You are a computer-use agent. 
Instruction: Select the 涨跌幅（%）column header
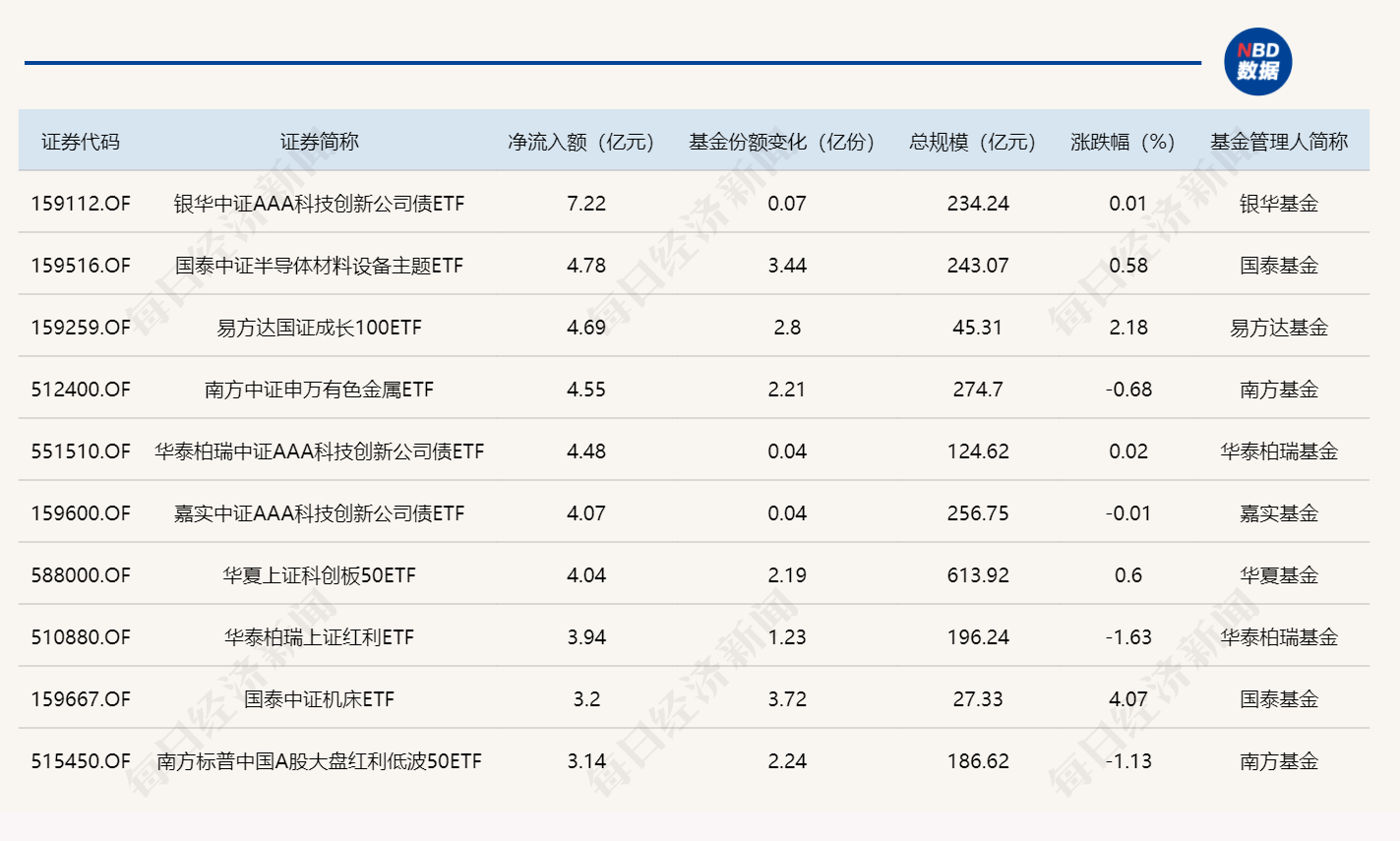click(1124, 142)
